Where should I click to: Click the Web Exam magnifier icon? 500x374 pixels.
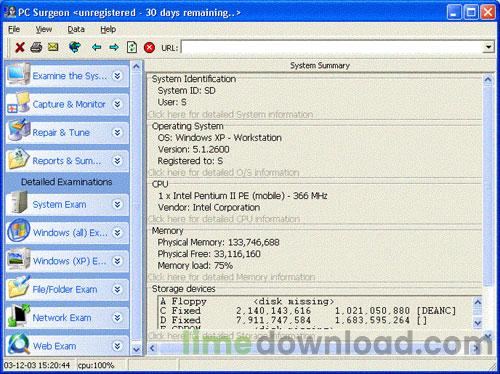19,343
